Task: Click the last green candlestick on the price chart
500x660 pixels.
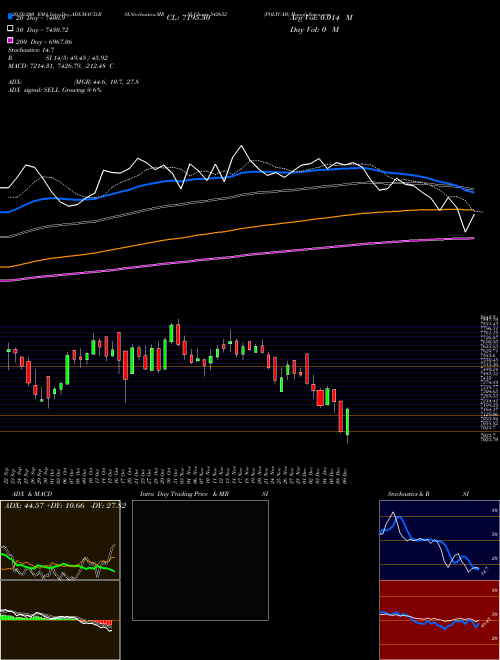Action: point(347,422)
